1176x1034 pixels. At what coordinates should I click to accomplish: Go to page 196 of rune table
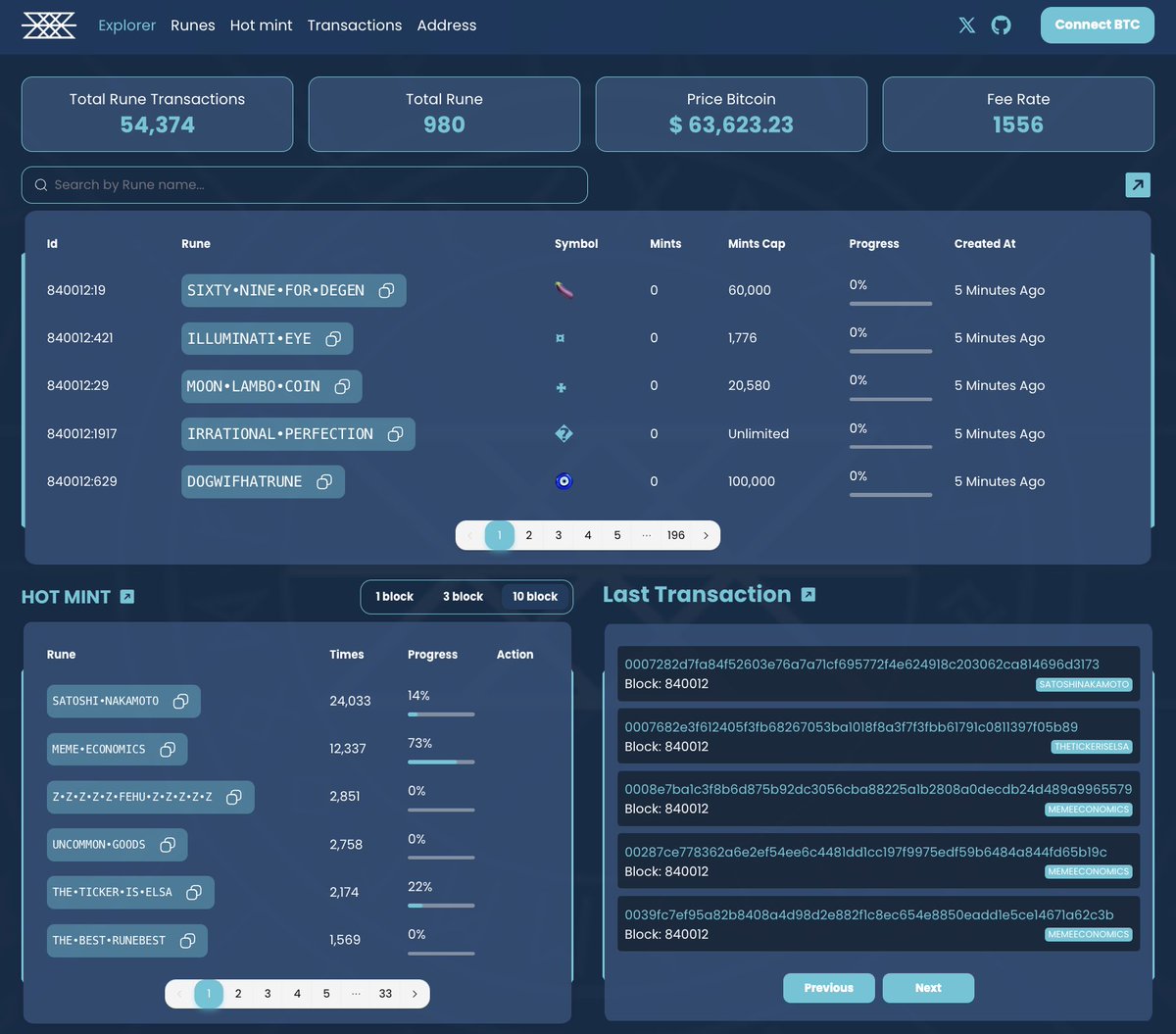tap(676, 535)
